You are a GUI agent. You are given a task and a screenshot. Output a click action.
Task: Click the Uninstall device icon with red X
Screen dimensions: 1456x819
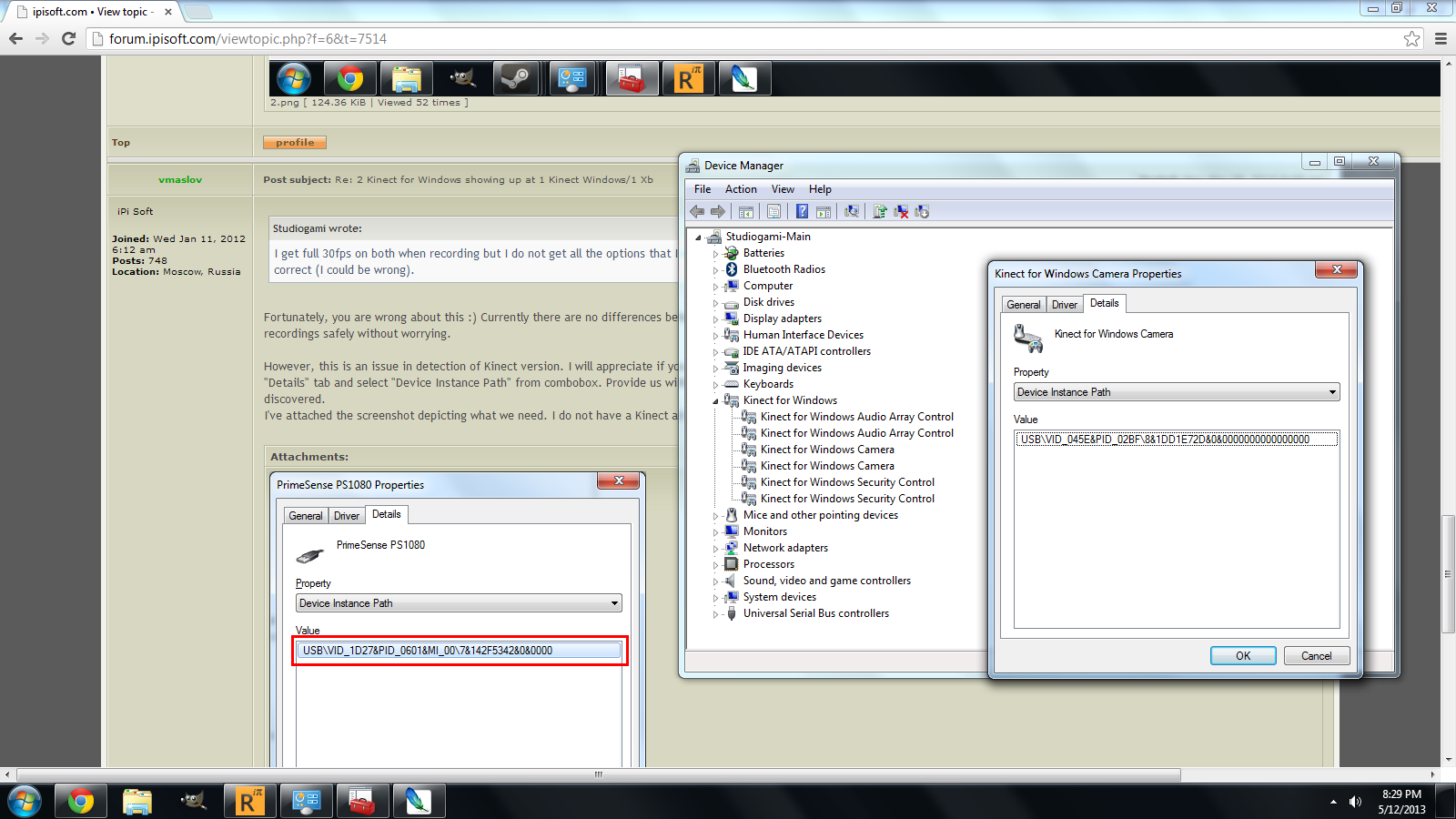point(901,212)
